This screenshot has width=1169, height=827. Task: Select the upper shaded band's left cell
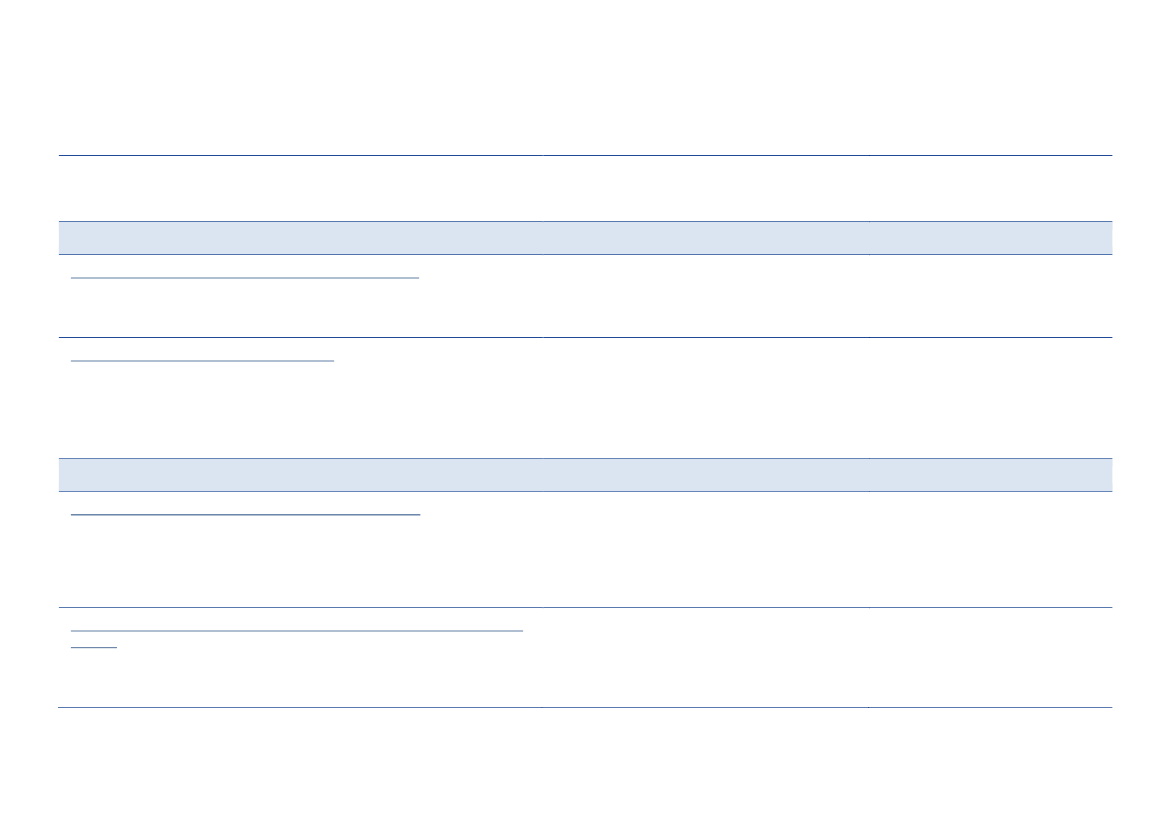[300, 238]
